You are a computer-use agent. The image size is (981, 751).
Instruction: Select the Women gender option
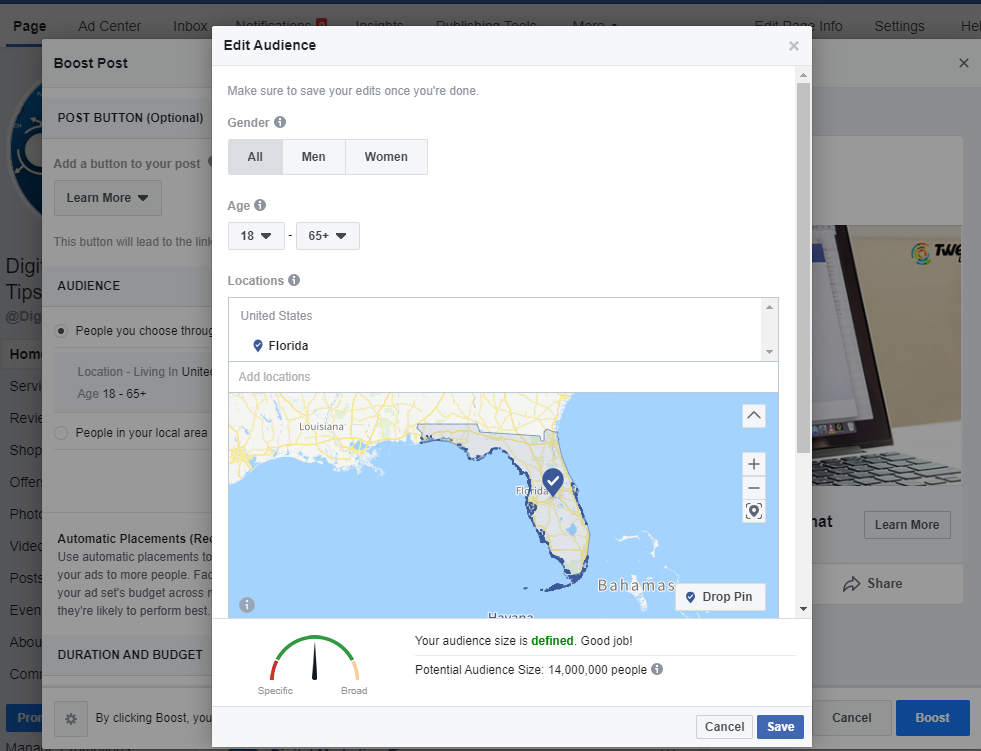pyautogui.click(x=386, y=156)
